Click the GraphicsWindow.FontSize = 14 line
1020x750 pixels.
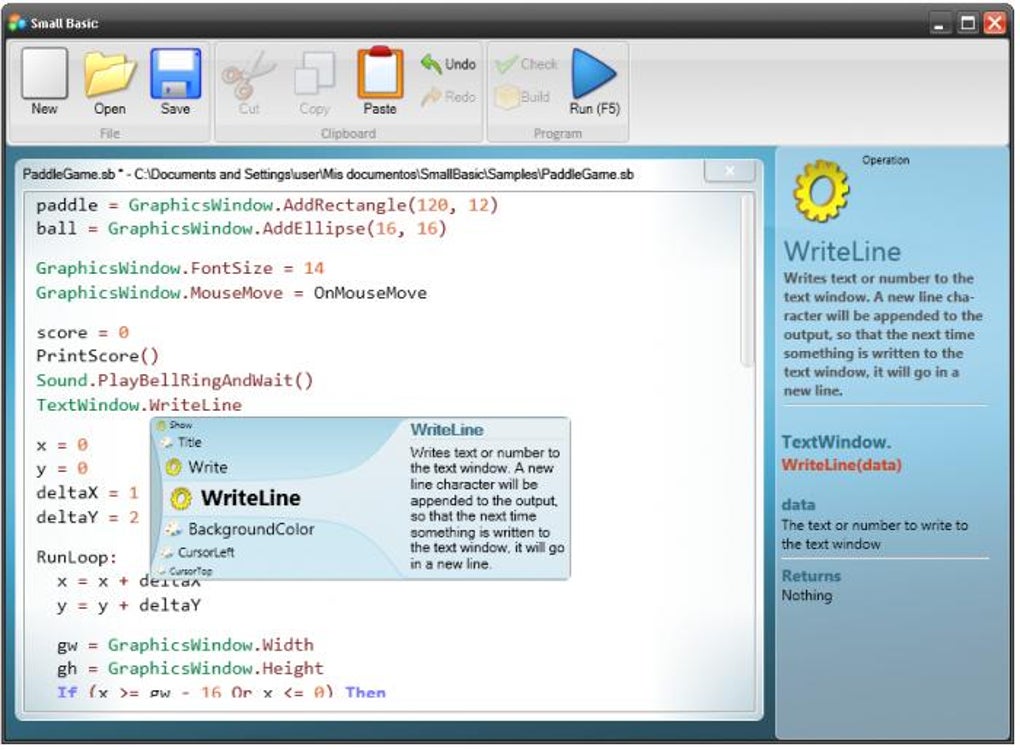[x=180, y=268]
